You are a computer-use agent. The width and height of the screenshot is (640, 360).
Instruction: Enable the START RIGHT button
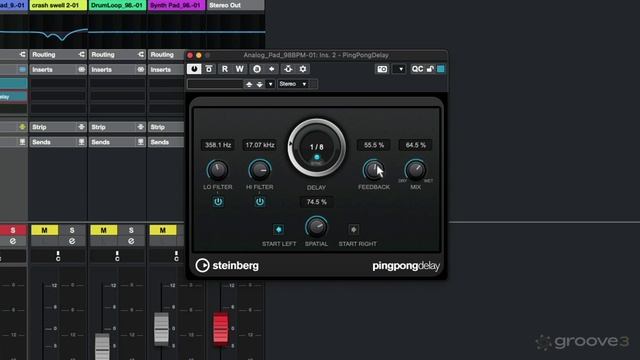coord(353,229)
